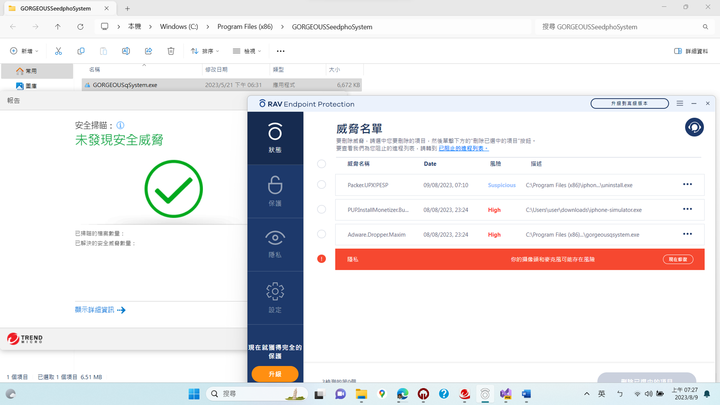Click the upgrade to premium button in RAV title bar

coord(629,104)
